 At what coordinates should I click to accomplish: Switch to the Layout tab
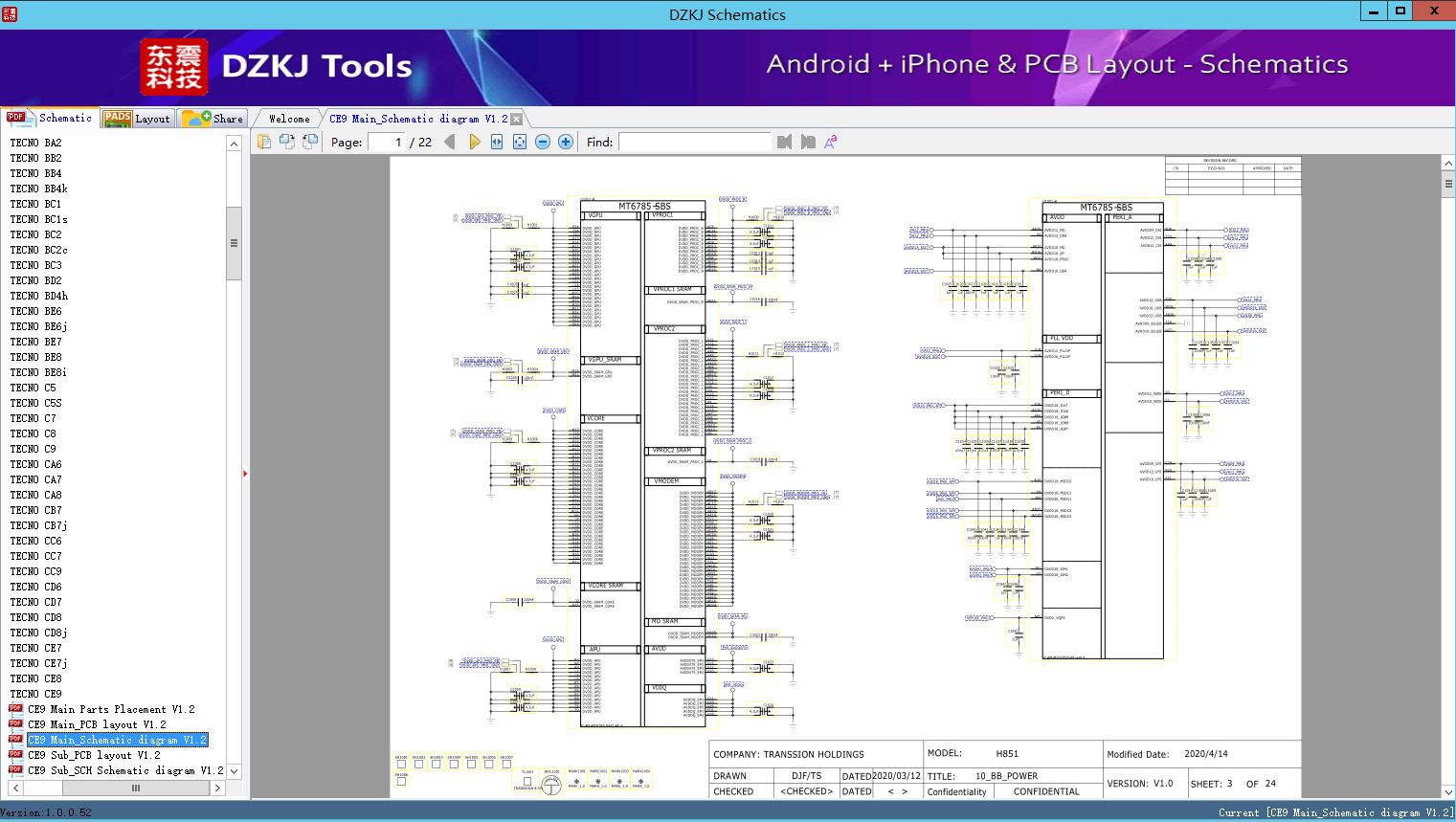[137, 119]
